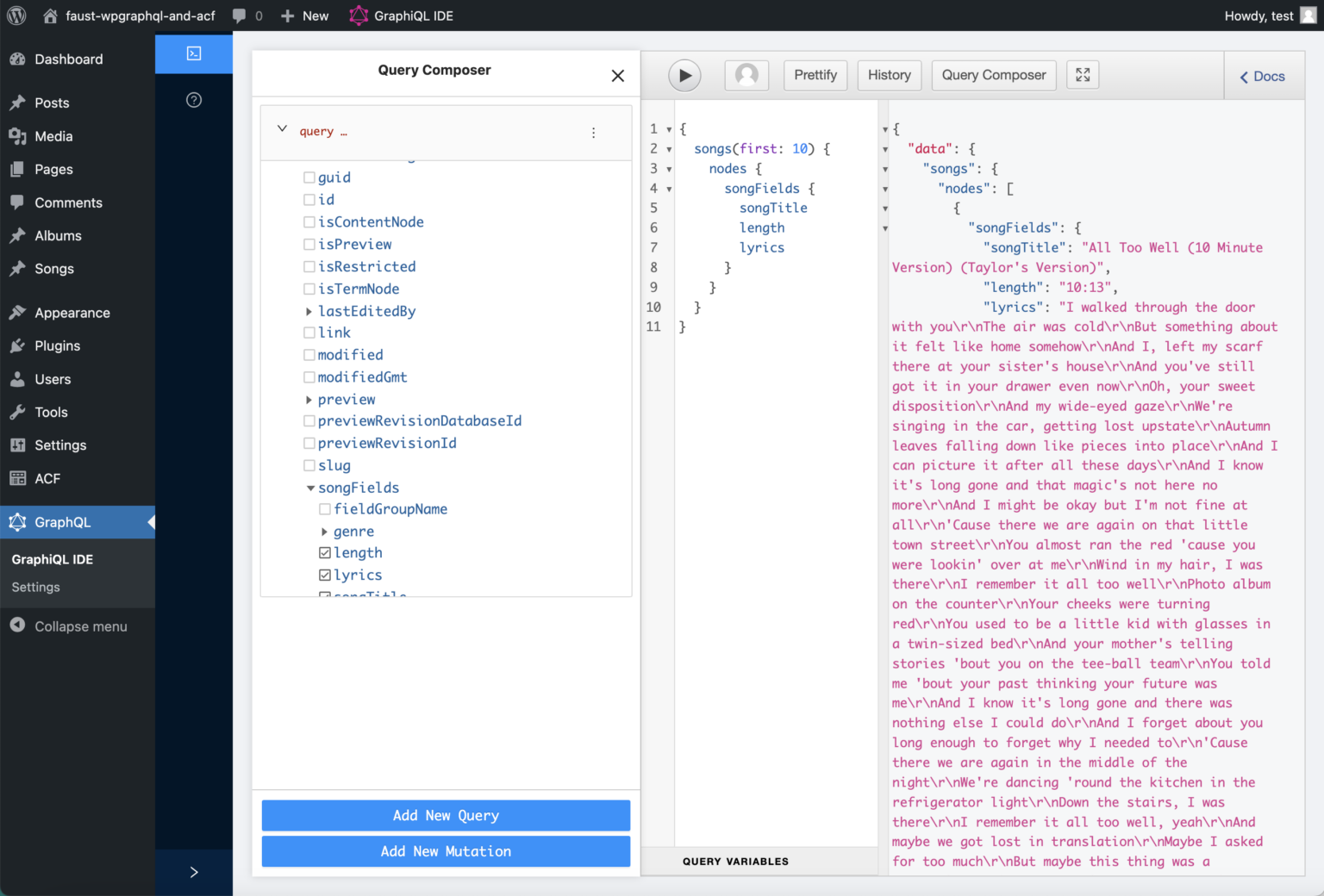Enable the isContentNode checkbox
The image size is (1324, 896).
click(309, 221)
